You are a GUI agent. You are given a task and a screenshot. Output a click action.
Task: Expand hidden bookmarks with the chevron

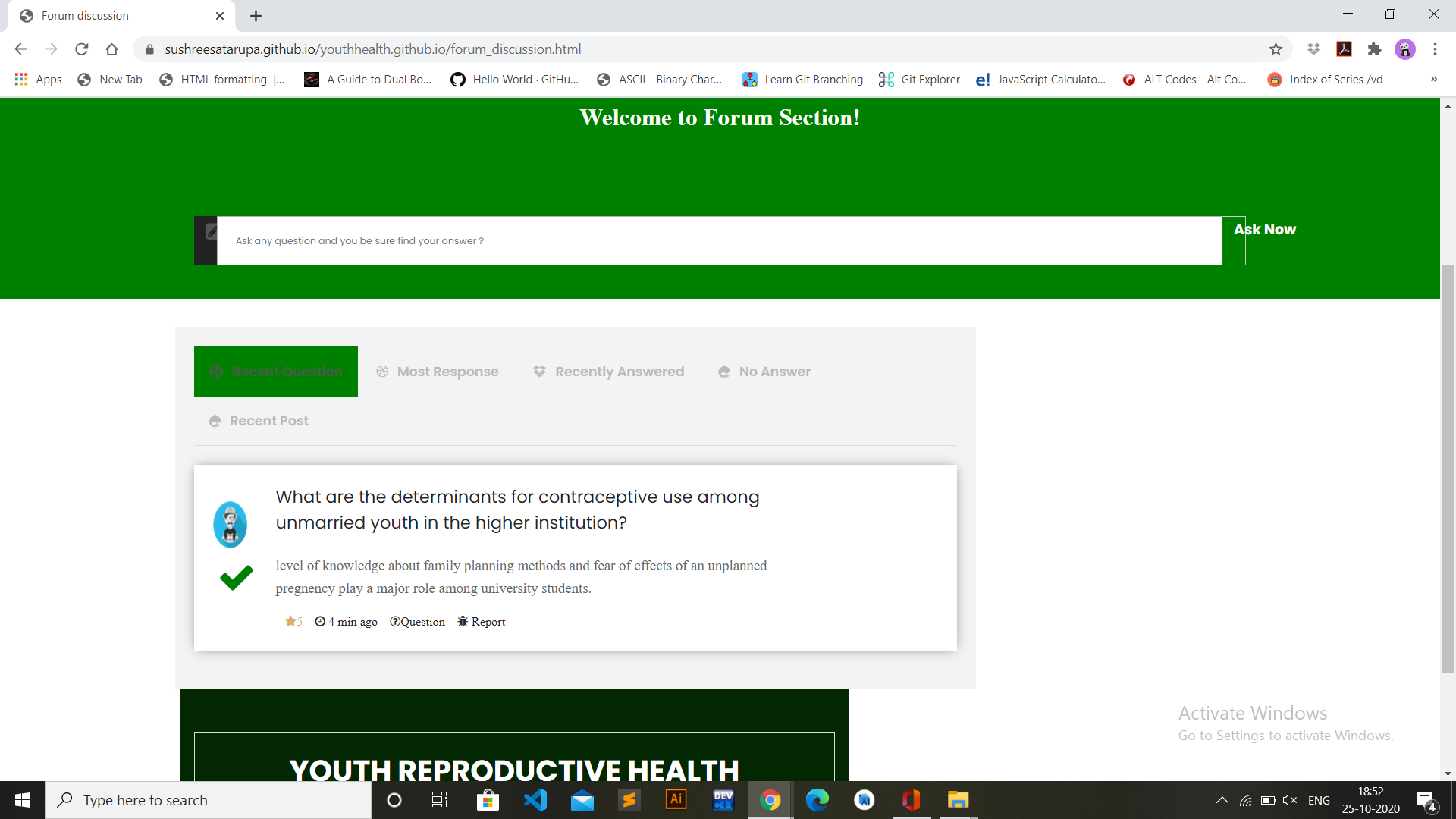(x=1433, y=80)
